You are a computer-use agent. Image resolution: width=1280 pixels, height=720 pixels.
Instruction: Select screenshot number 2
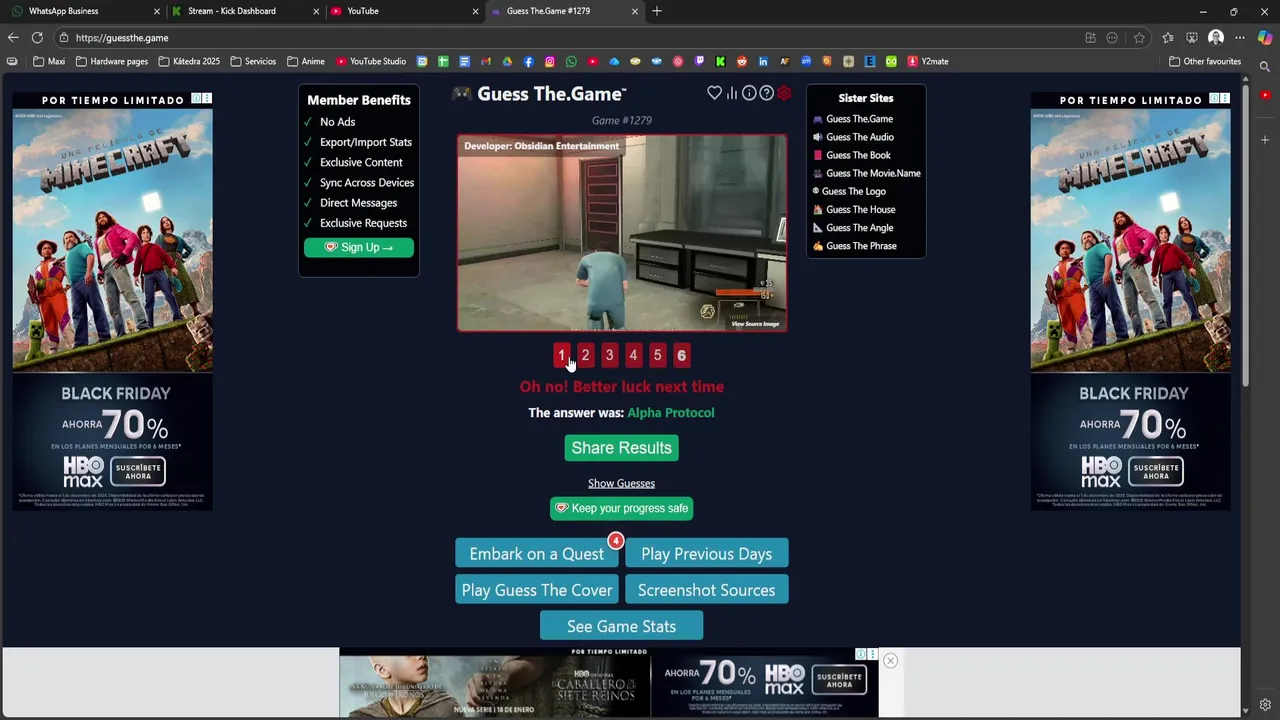(x=585, y=355)
